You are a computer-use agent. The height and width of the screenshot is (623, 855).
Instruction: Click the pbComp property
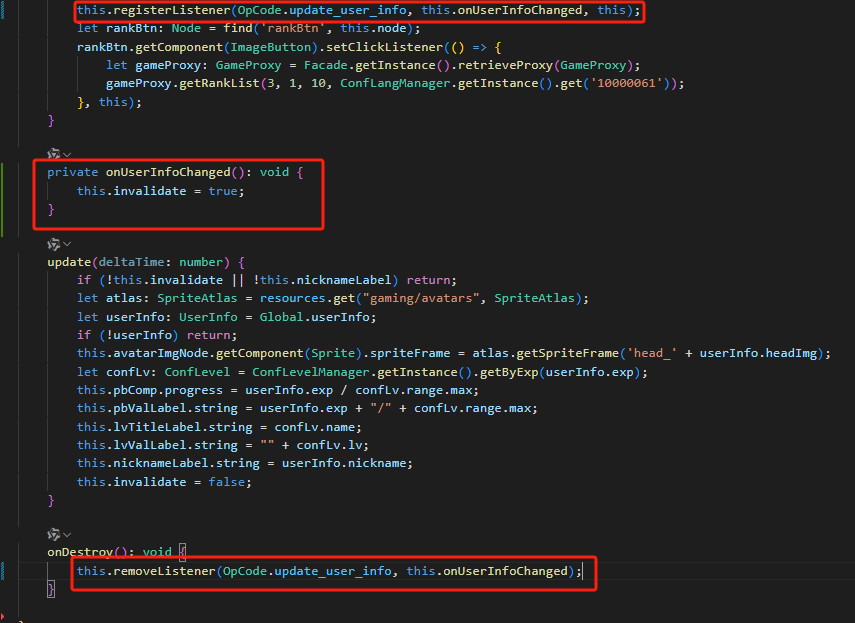pyautogui.click(x=135, y=390)
